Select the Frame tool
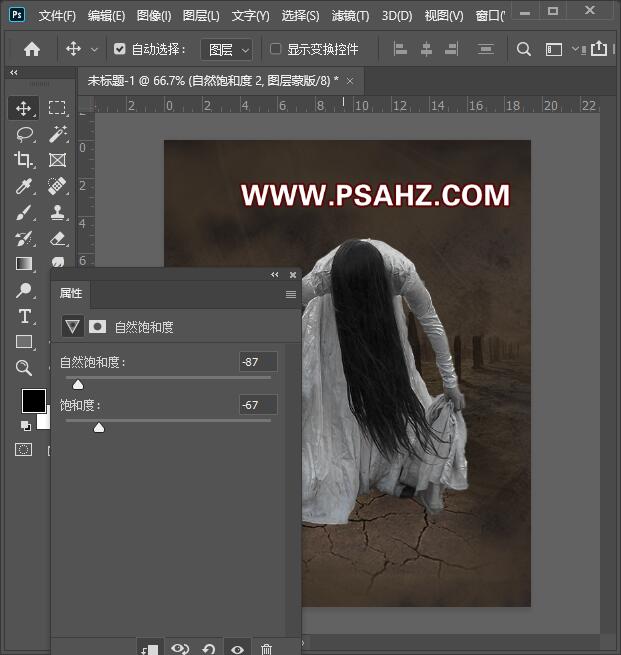The height and width of the screenshot is (655, 621). 57,160
